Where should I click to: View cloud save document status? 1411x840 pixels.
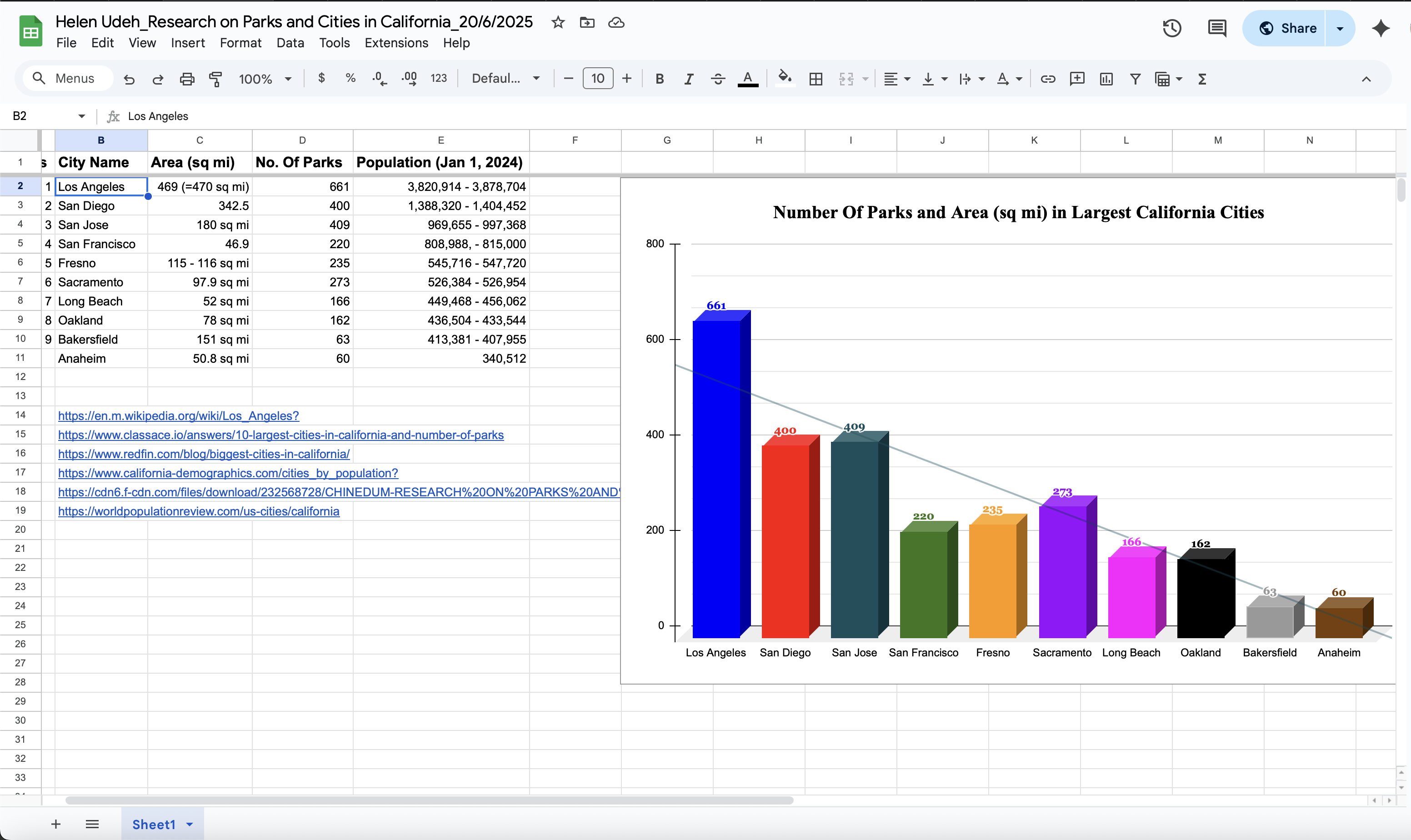point(616,22)
